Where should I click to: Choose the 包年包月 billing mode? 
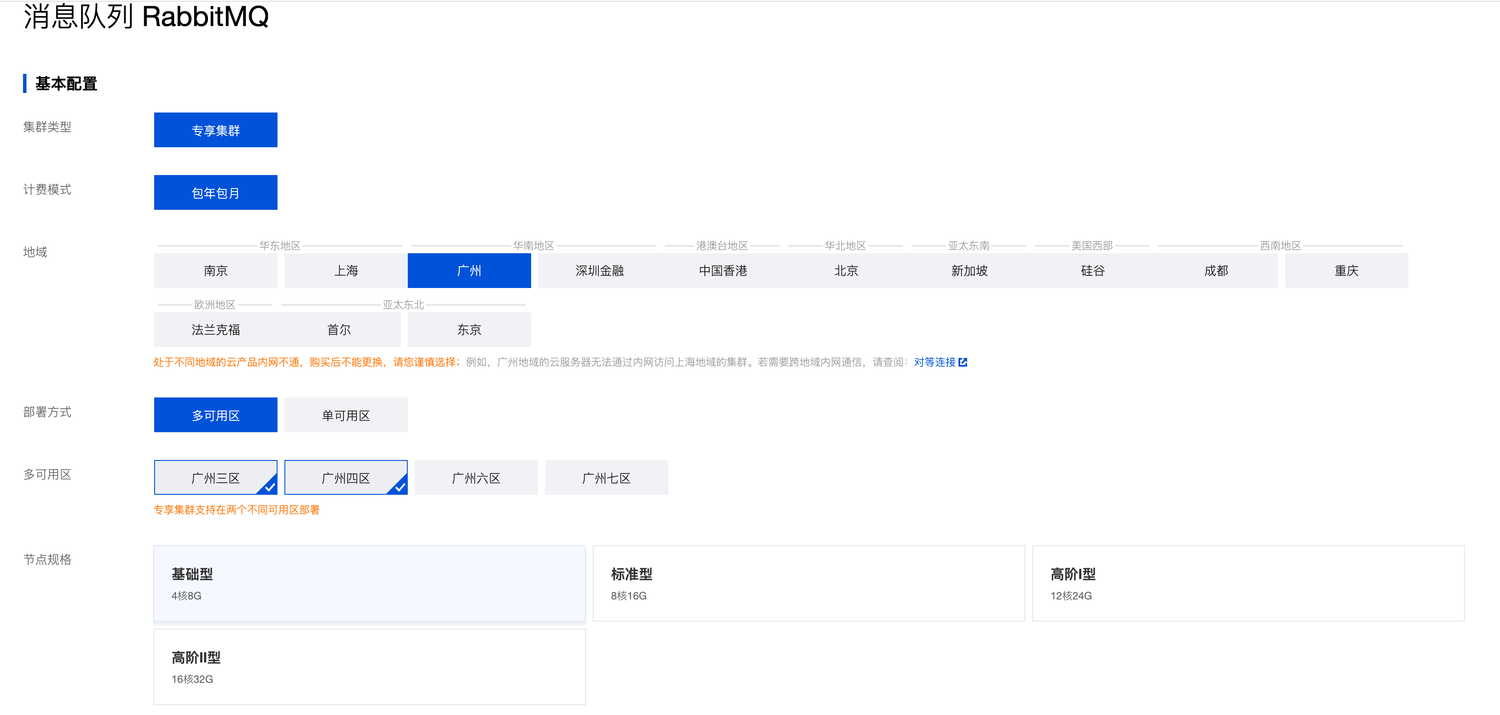215,193
